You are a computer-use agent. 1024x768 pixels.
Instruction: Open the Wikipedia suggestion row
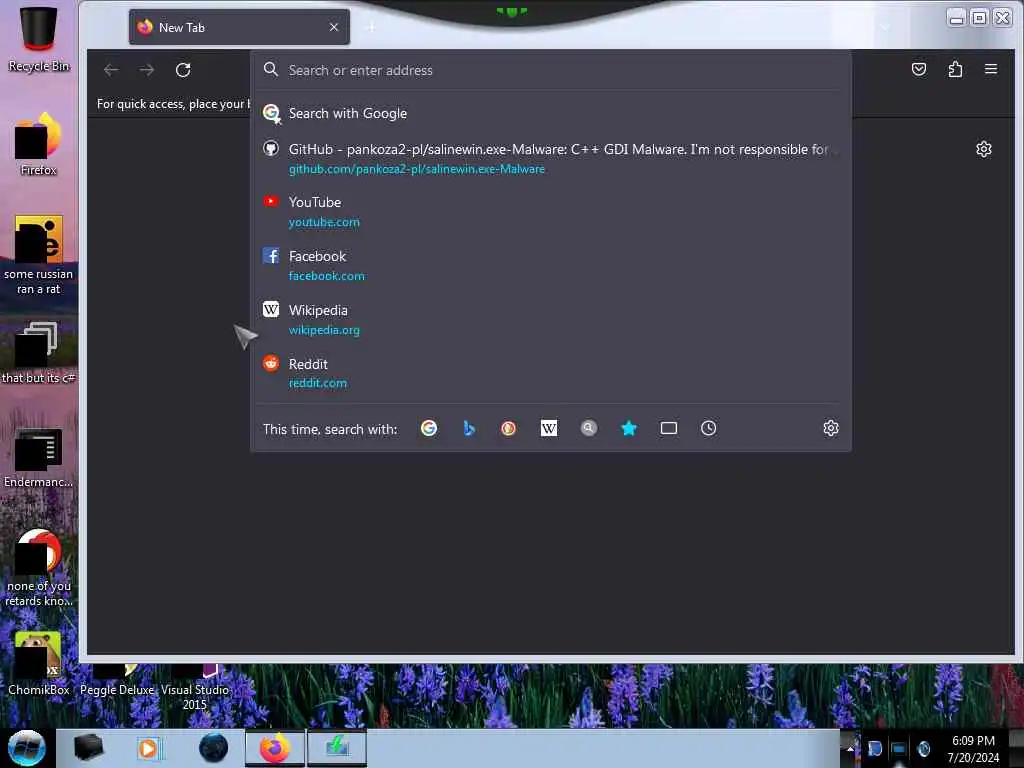click(551, 320)
